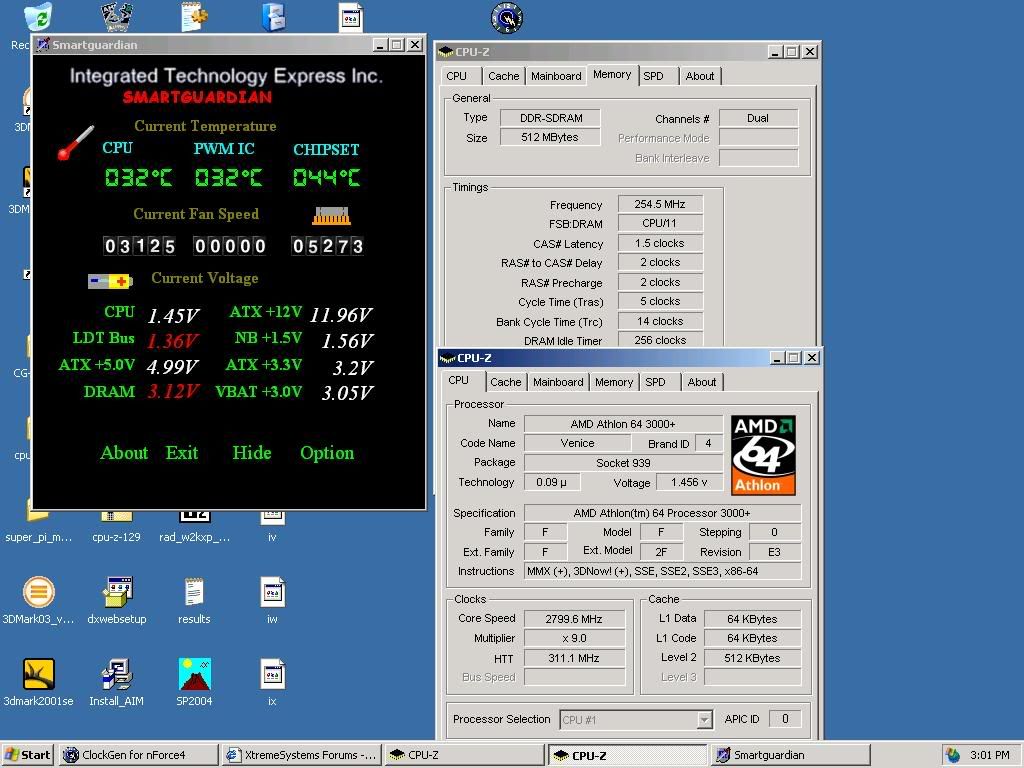This screenshot has width=1024, height=768.
Task: Switch to XtremeSystems Forums taskbar button
Action: (301, 755)
